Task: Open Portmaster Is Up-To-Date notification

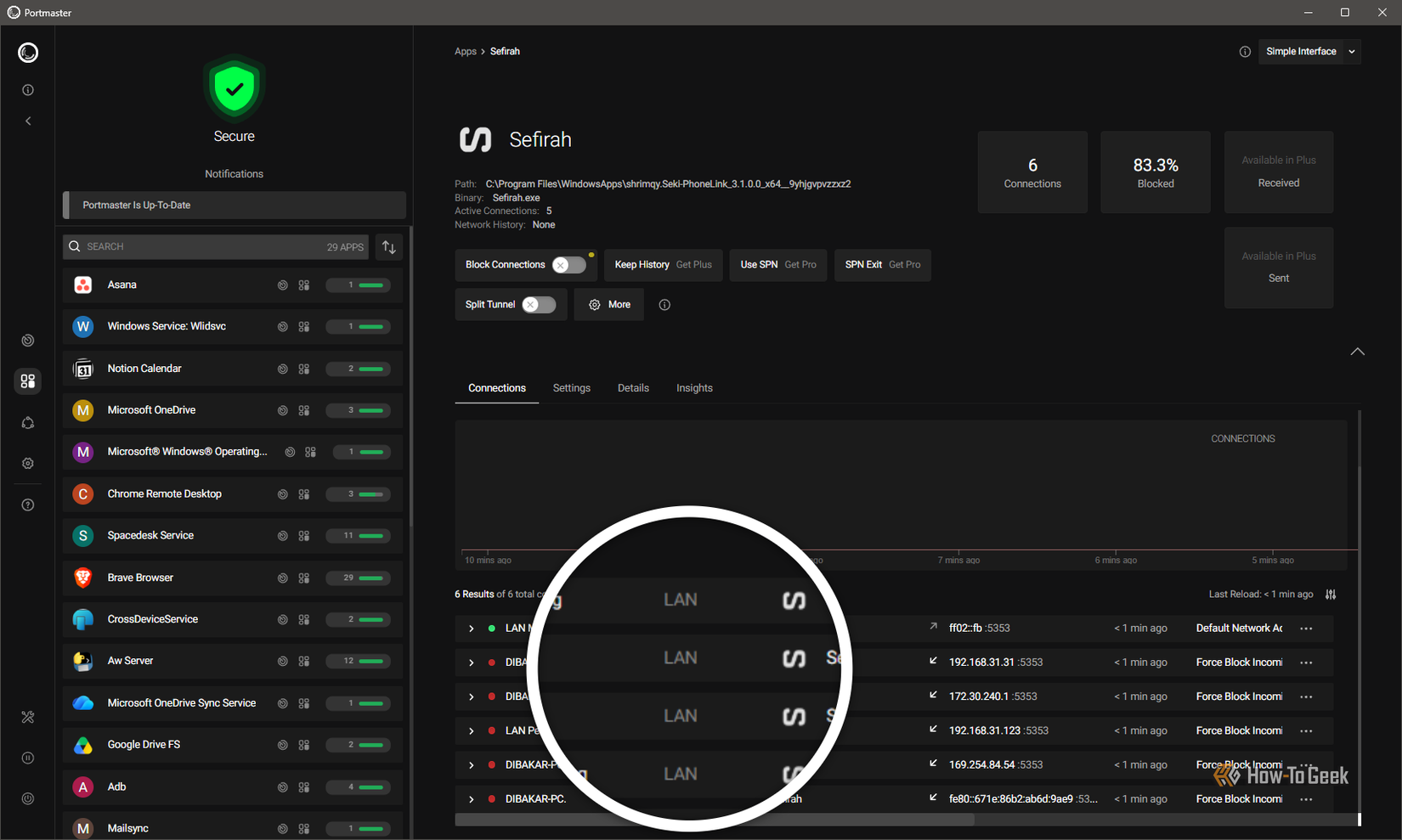Action: click(235, 206)
